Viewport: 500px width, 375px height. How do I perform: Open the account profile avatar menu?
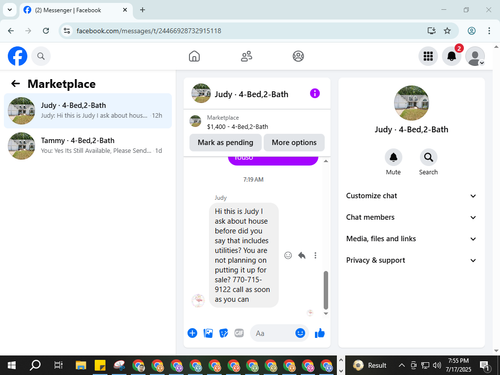pos(475,56)
